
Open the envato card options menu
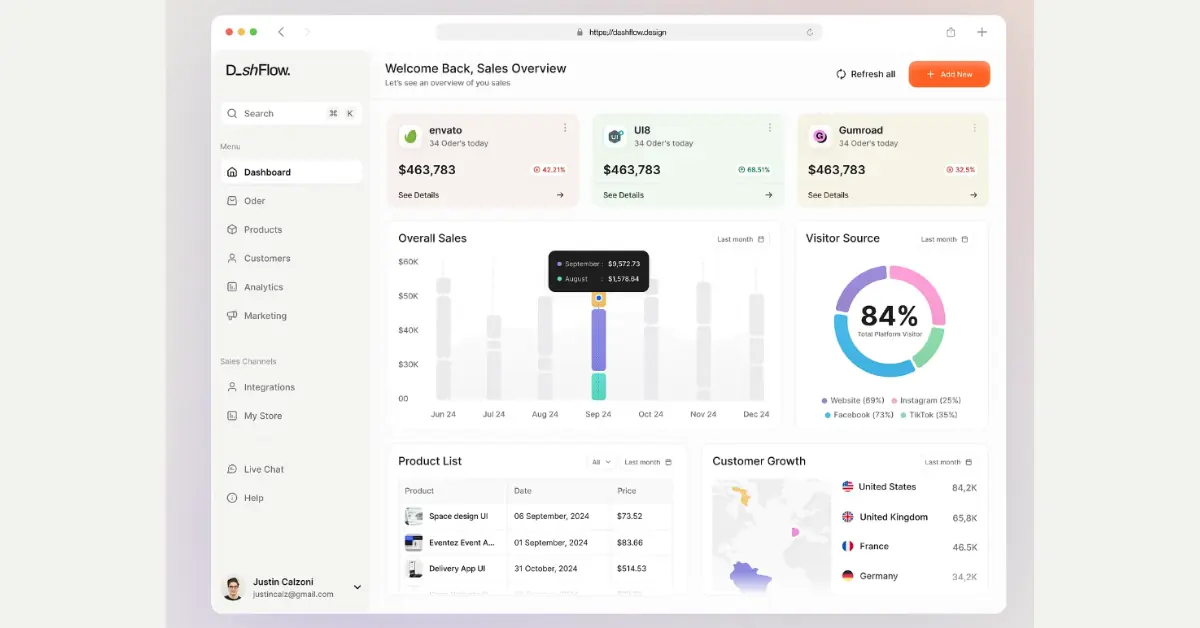tap(566, 127)
